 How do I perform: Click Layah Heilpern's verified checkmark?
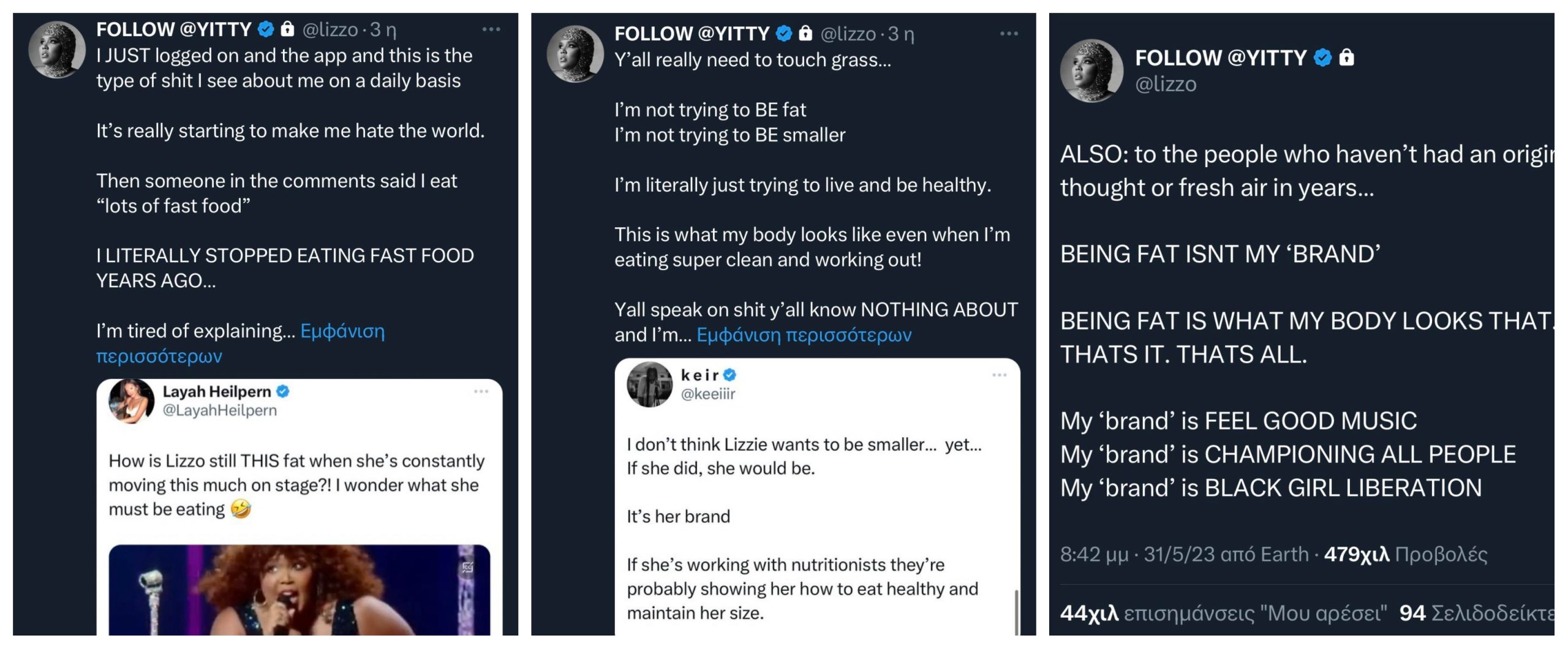pyautogui.click(x=282, y=391)
